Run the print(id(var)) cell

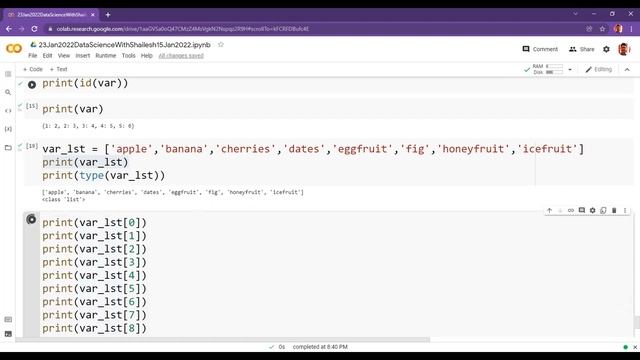32,84
